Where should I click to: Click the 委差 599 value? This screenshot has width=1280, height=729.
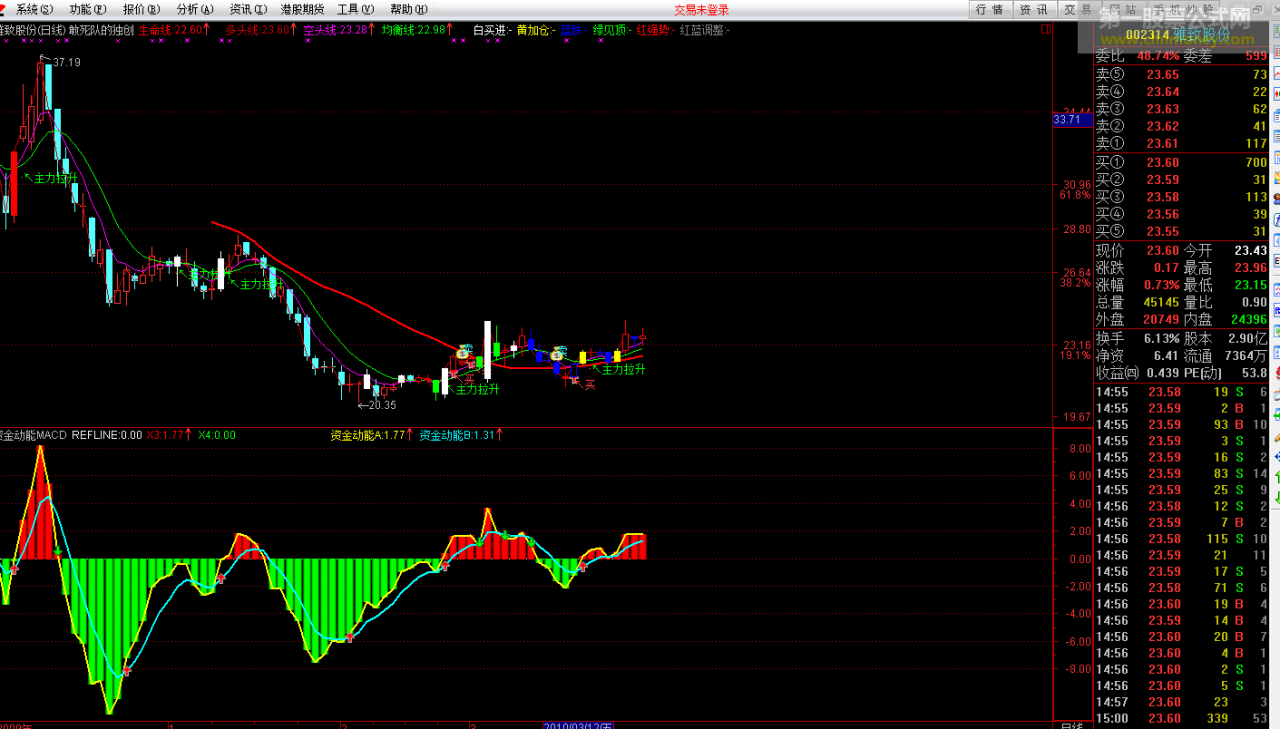1256,56
